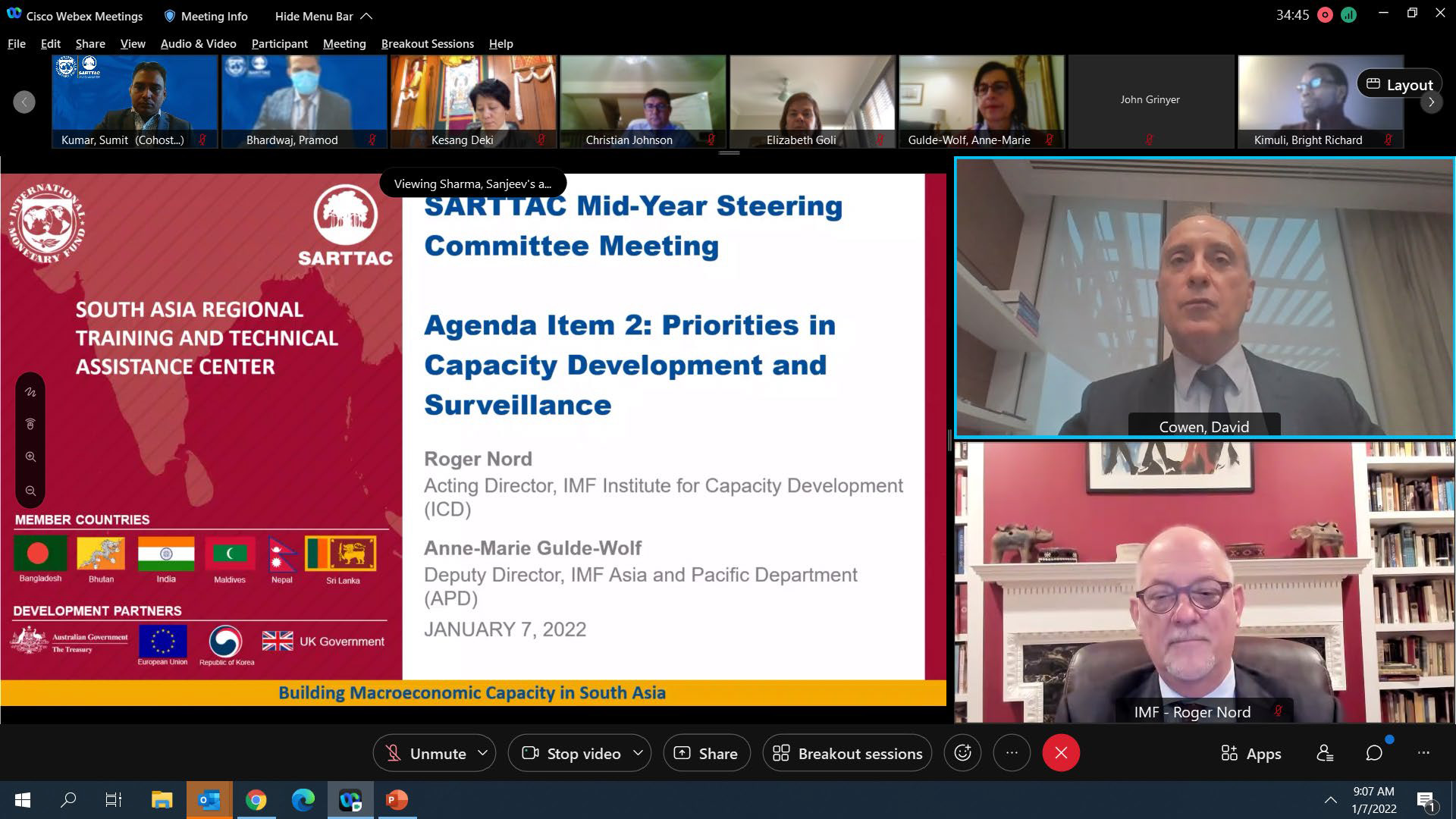This screenshot has height=819, width=1456.
Task: Open the Participant menu
Action: [280, 44]
